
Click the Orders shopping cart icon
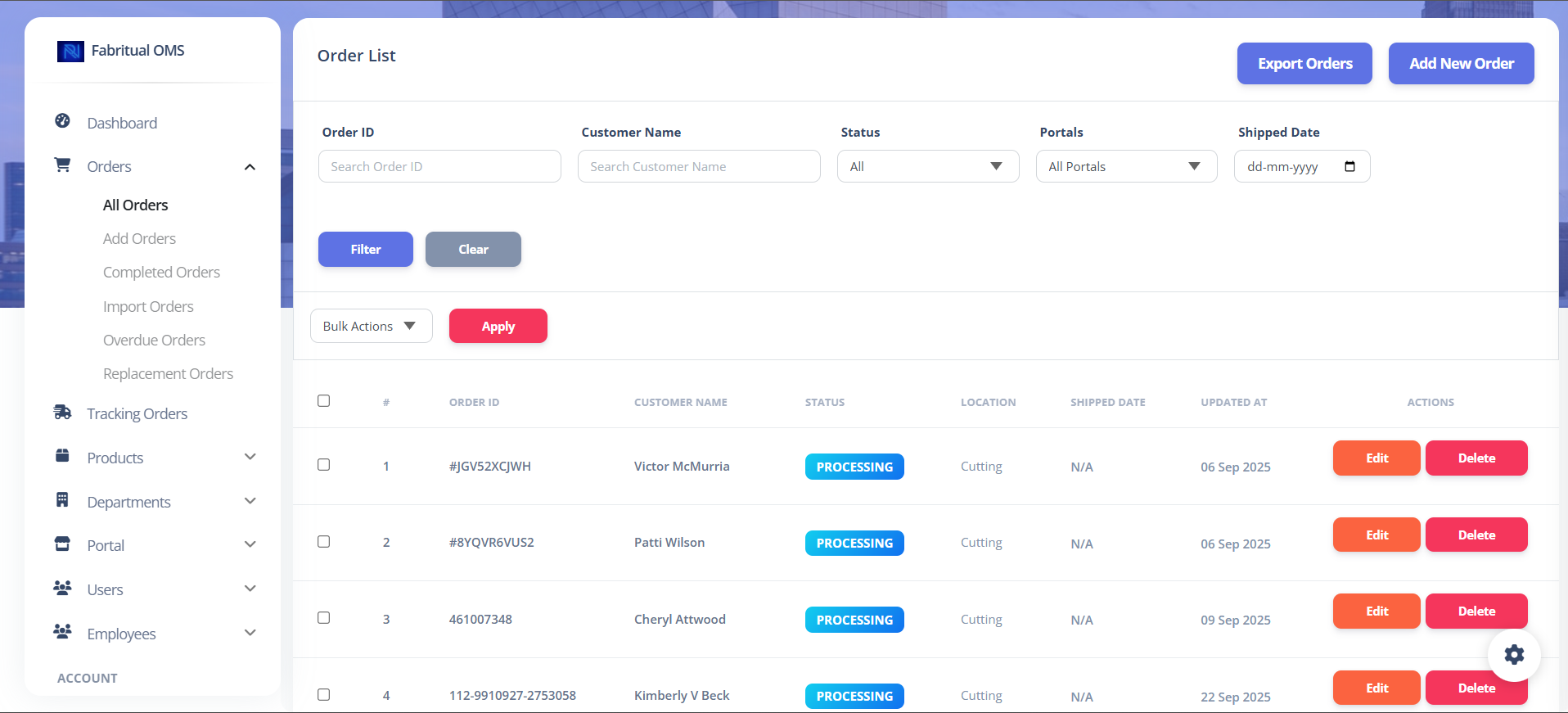(62, 165)
